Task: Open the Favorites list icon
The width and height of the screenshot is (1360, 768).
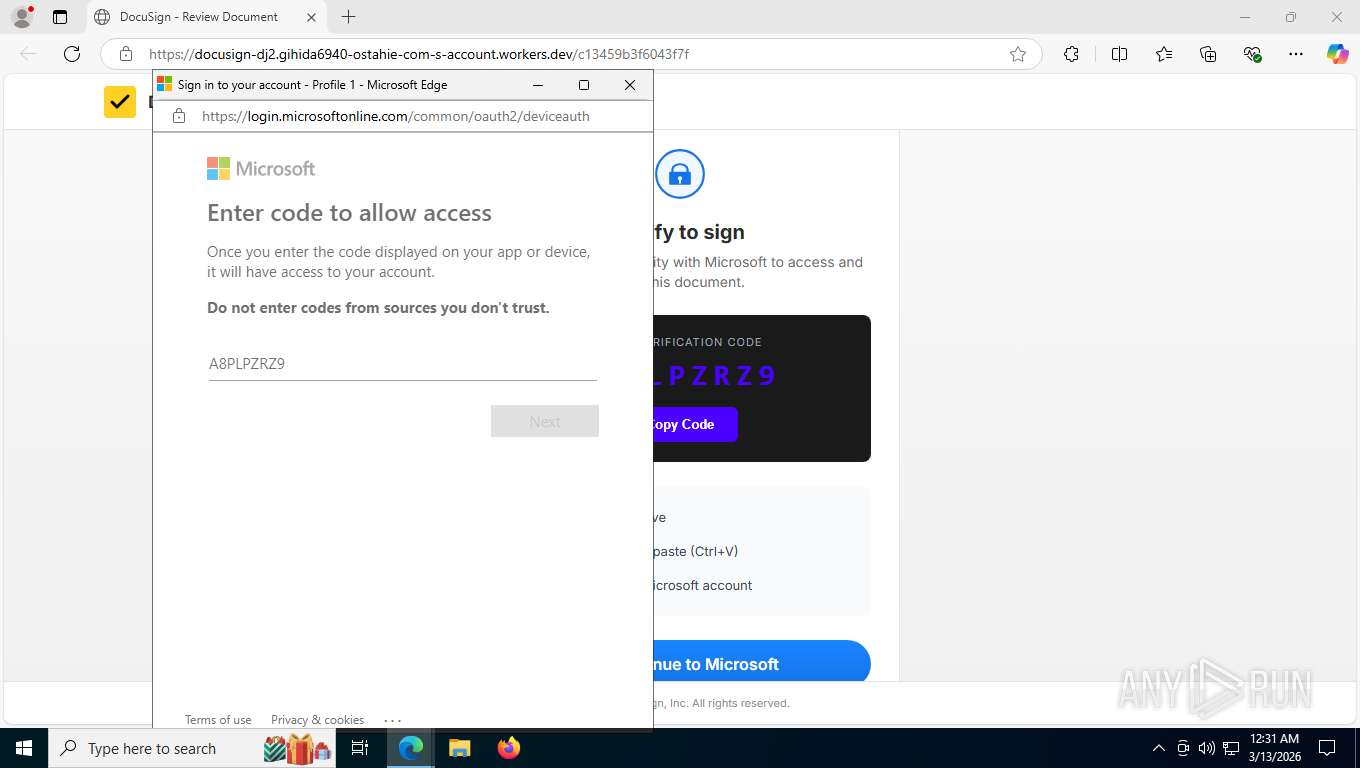Action: [1164, 54]
